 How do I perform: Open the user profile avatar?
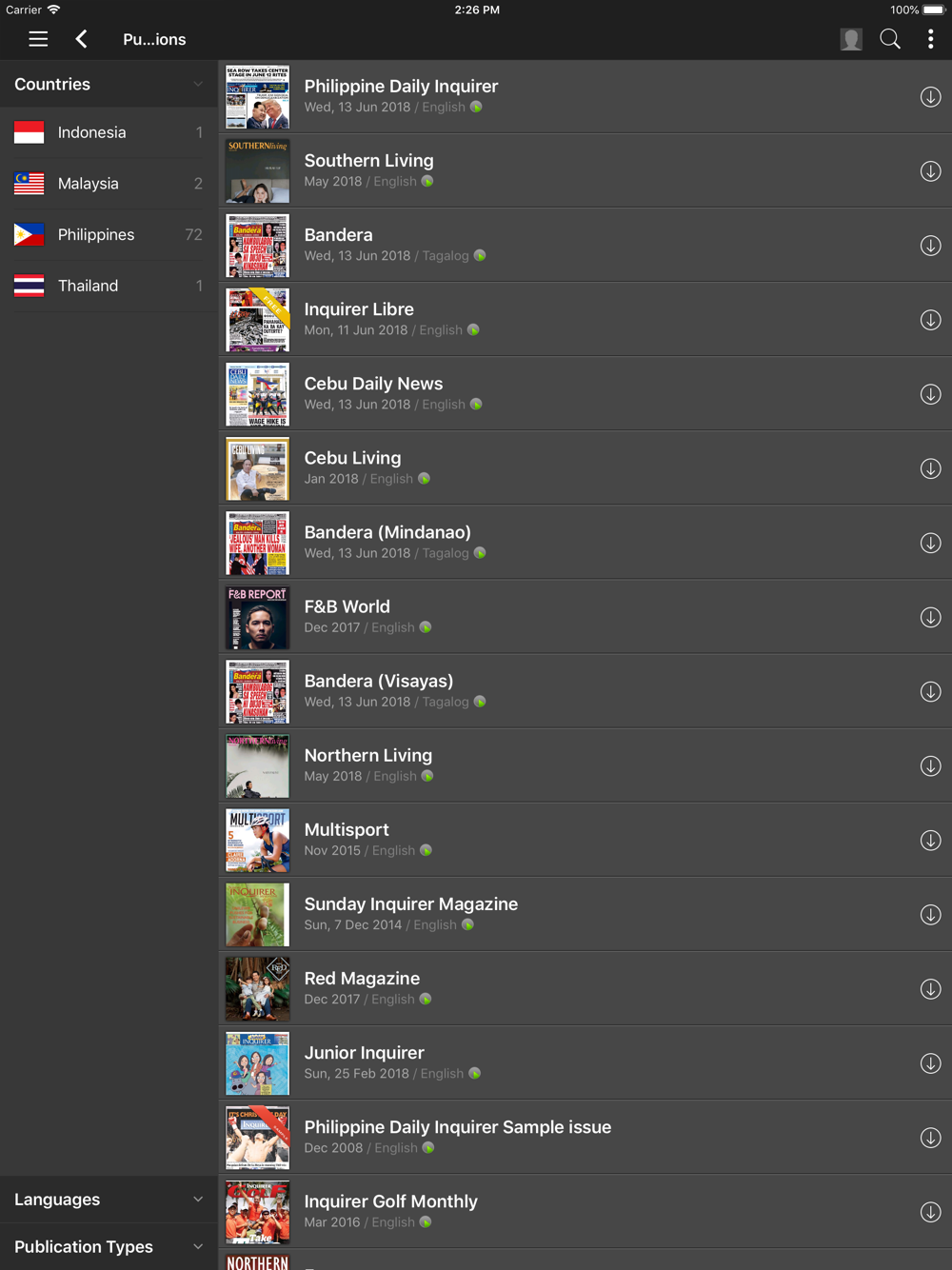coord(851,39)
